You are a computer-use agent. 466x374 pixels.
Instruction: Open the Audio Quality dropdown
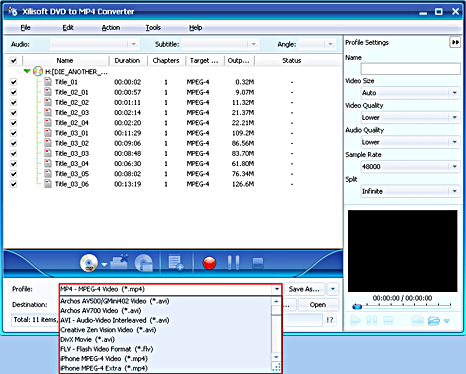[411, 142]
